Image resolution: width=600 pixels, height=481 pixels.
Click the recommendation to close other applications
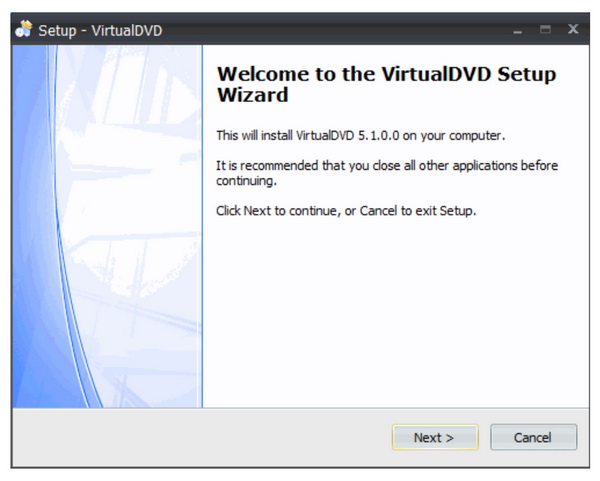click(x=387, y=172)
